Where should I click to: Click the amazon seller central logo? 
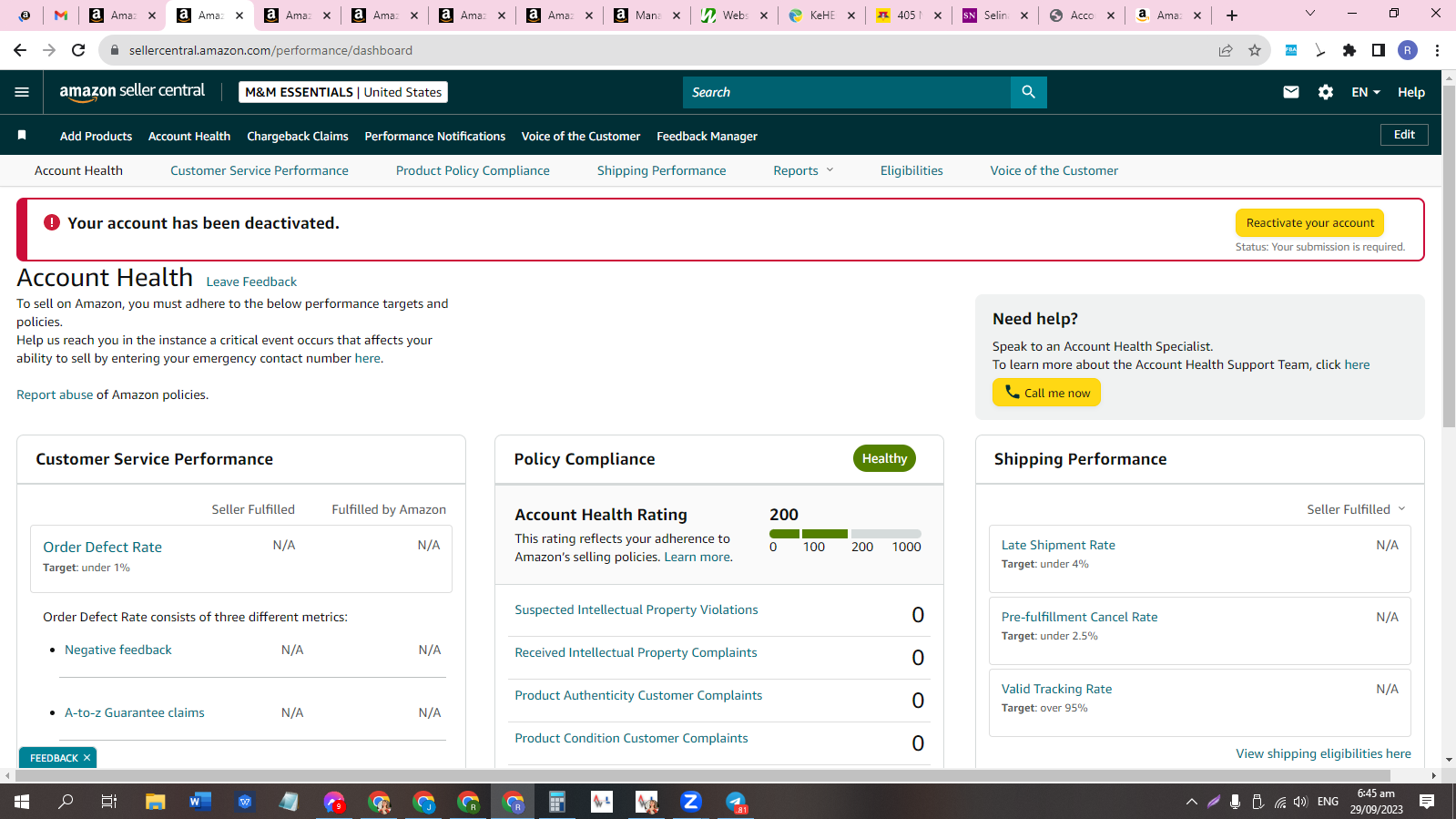click(132, 91)
